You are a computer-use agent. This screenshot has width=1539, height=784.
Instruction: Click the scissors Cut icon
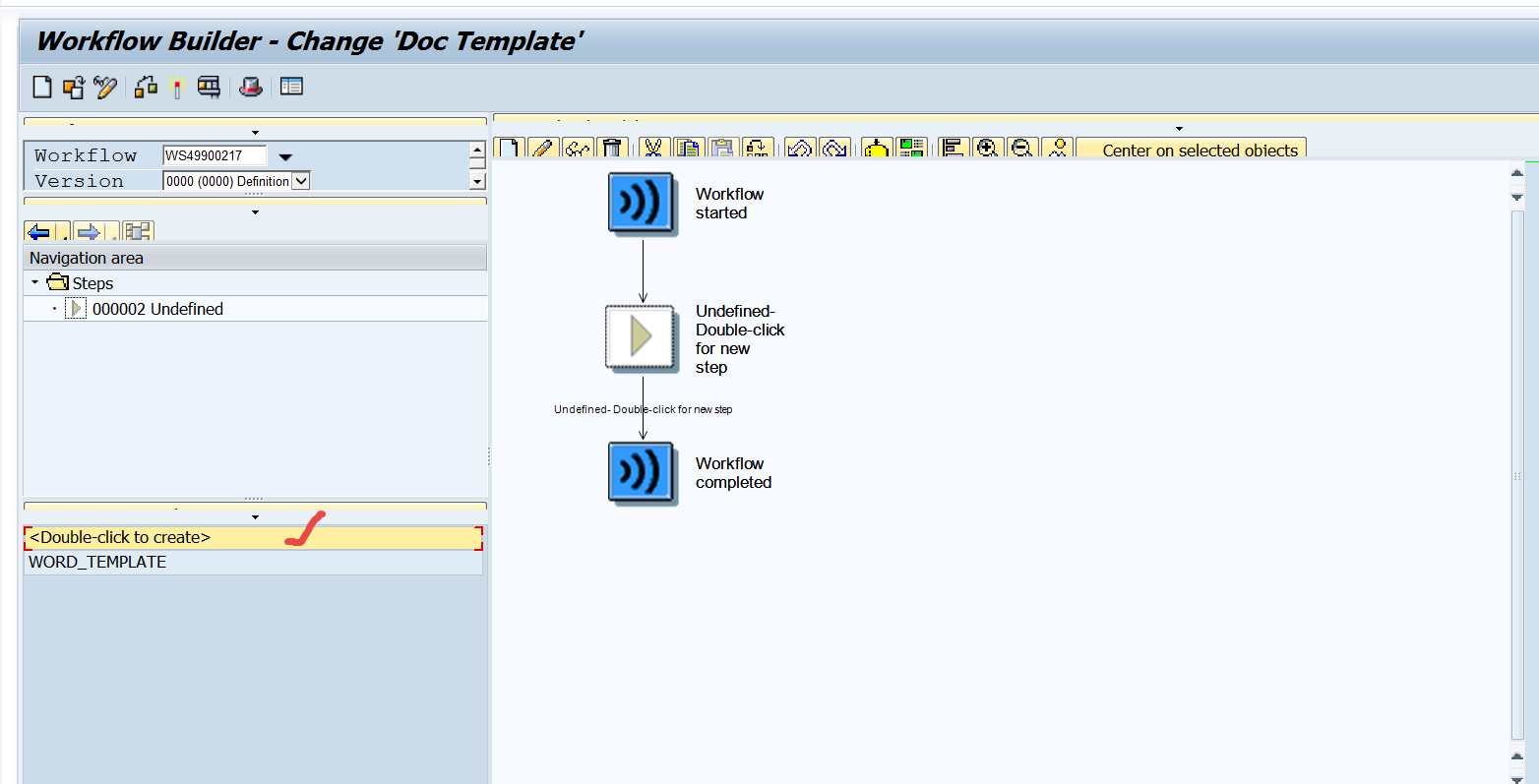[x=654, y=149]
